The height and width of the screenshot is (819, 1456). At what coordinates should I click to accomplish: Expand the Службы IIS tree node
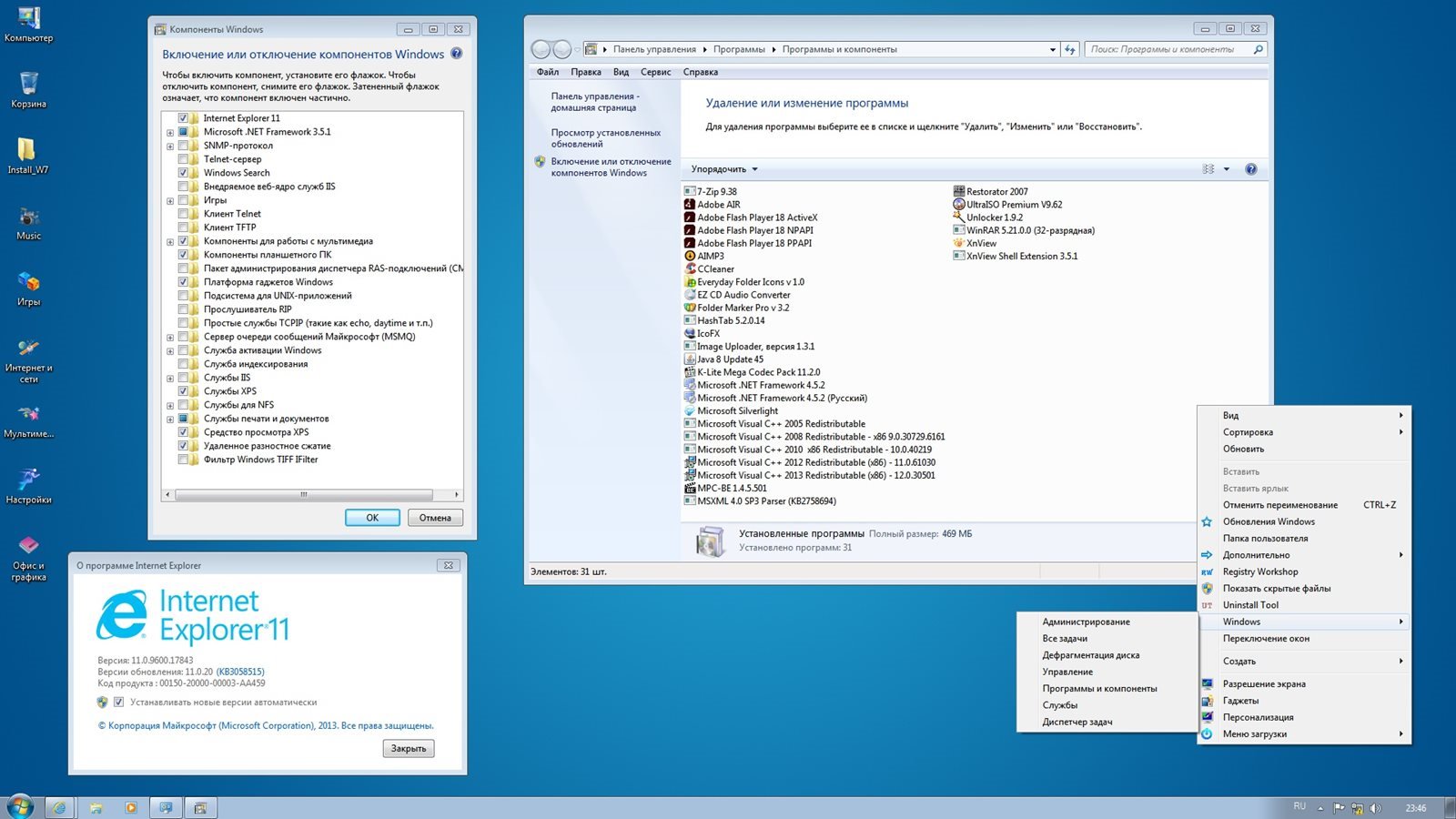pyautogui.click(x=170, y=378)
